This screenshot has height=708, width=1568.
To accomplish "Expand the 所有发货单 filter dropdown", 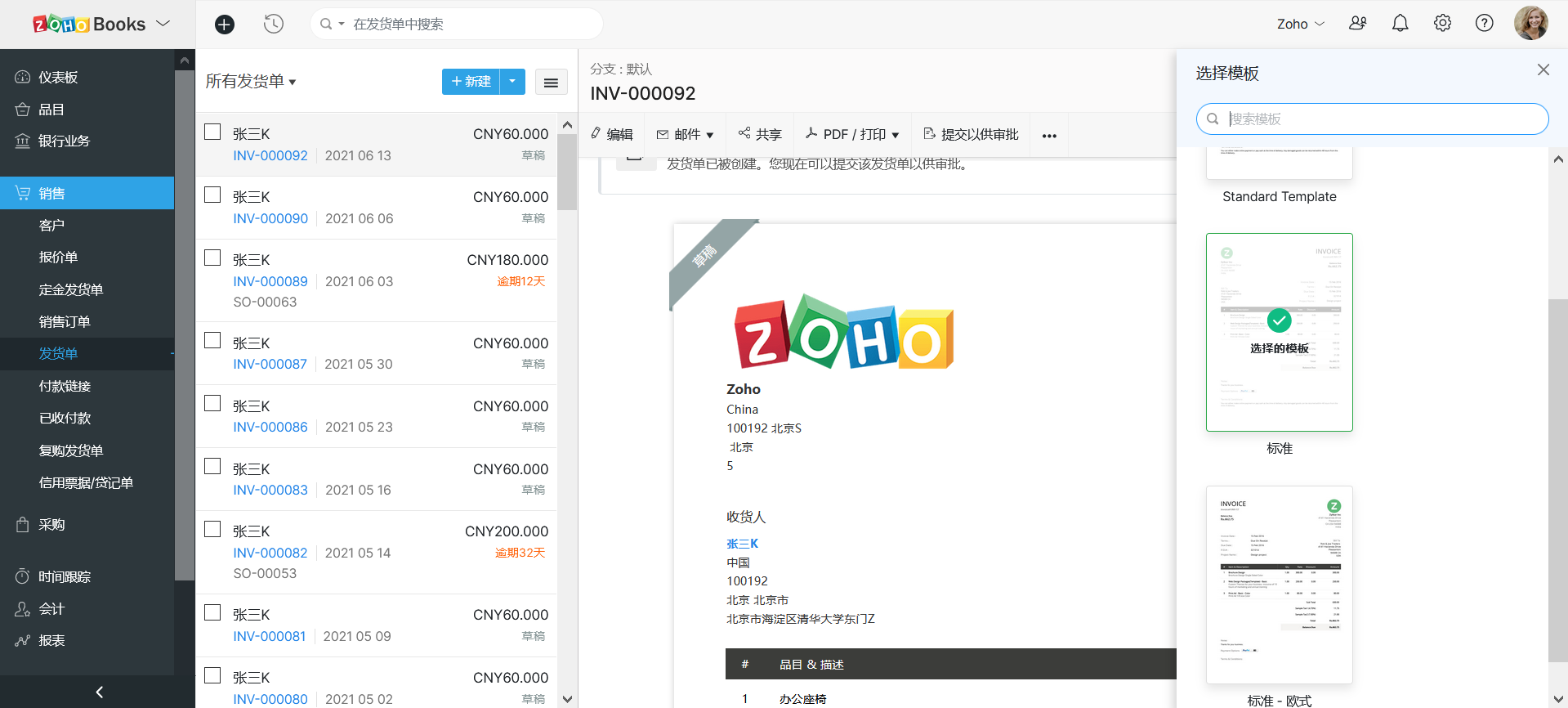I will 250,82.
